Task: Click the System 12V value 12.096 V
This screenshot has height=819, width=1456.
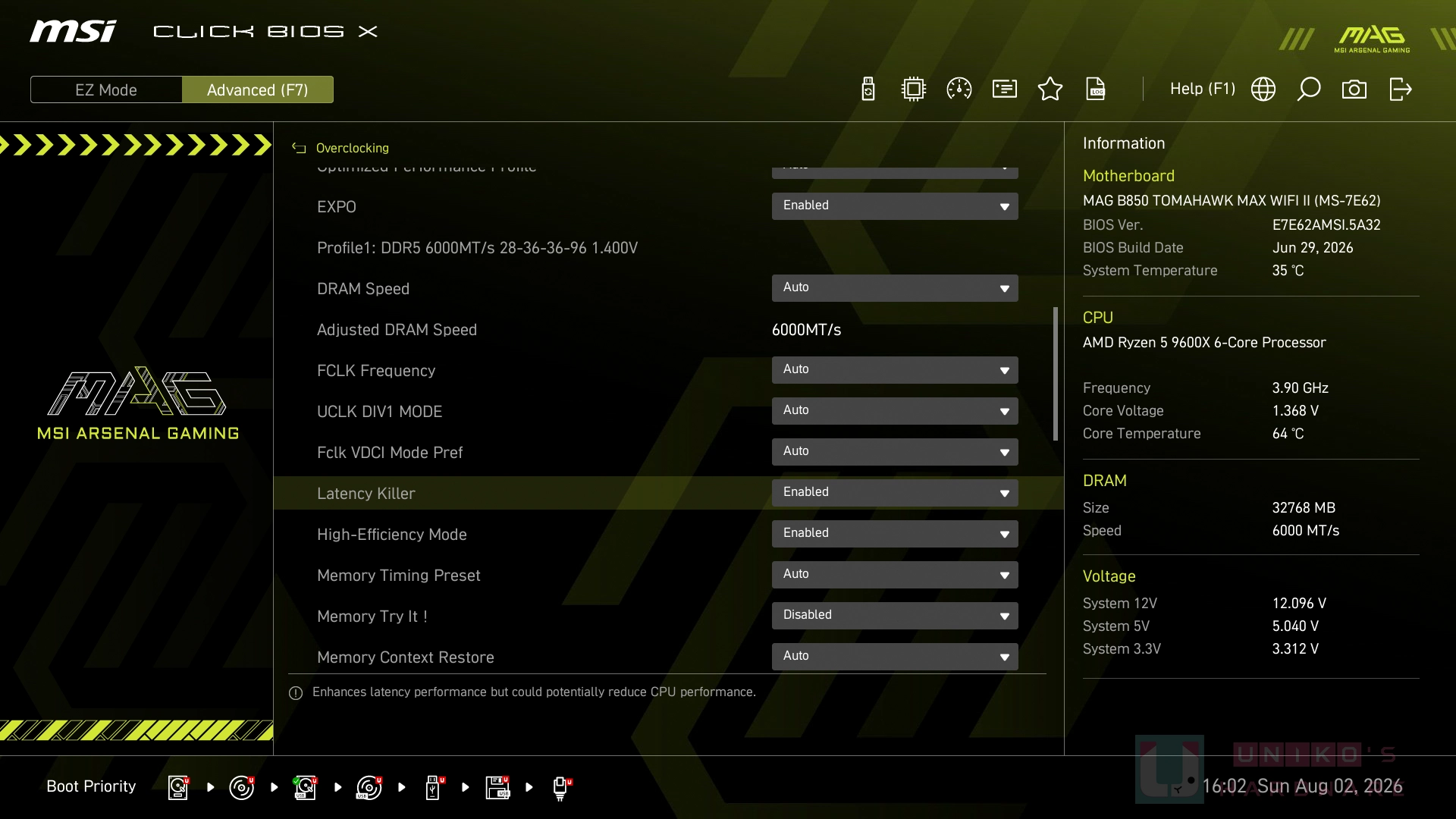Action: [1299, 604]
